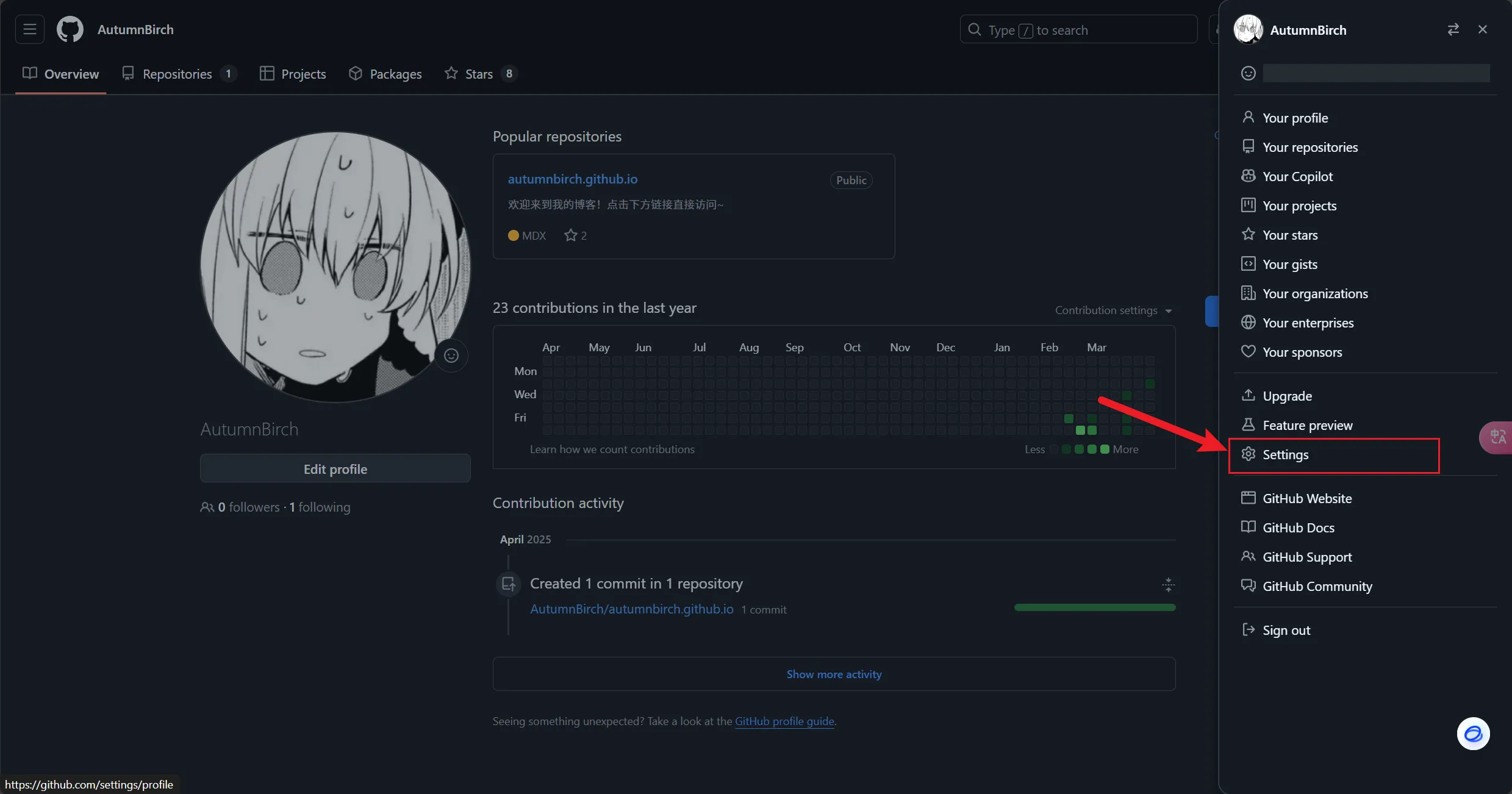The image size is (1512, 794).
Task: Open Your enterprises menu item
Action: point(1365,323)
